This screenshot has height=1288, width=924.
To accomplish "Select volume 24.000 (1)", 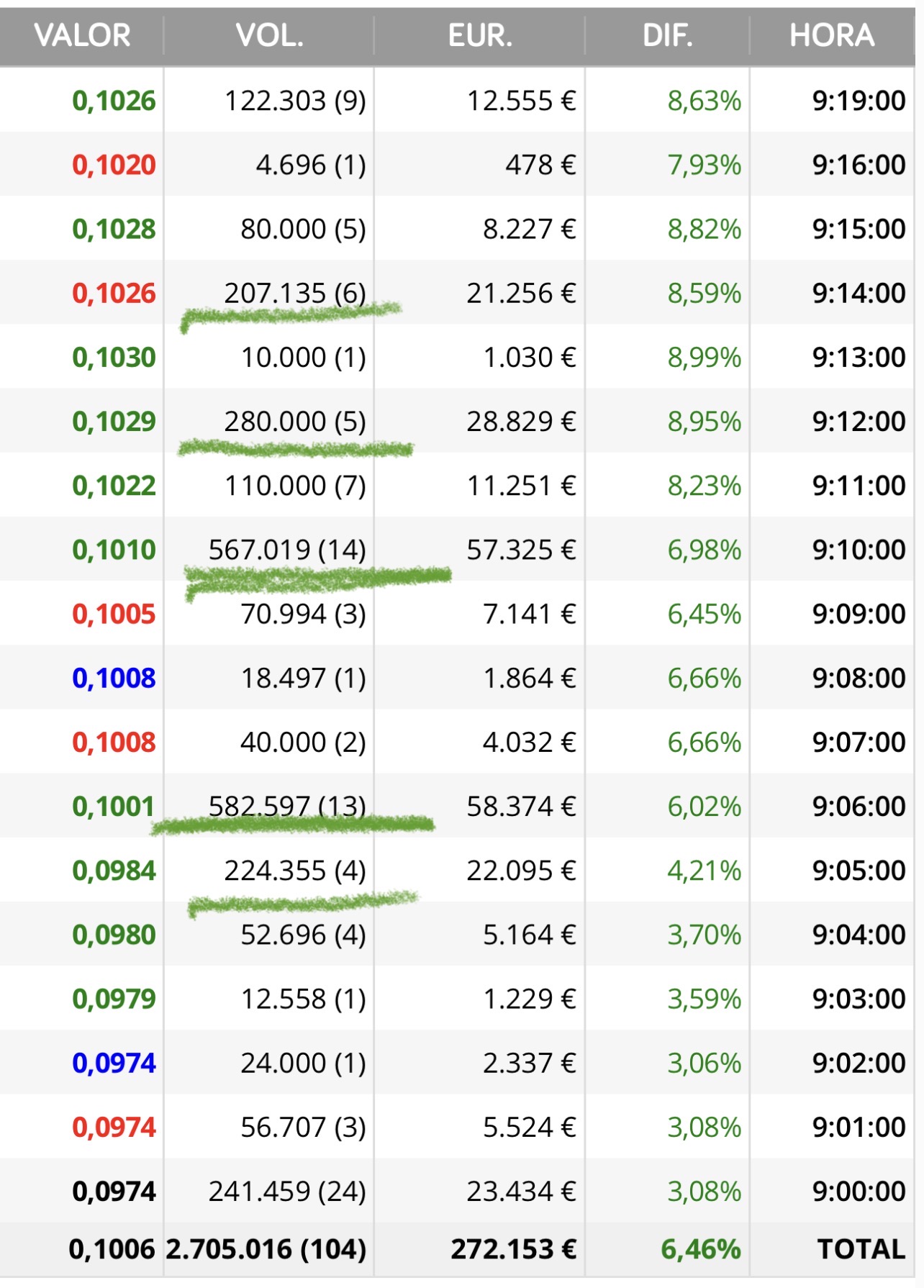I will (x=303, y=1063).
